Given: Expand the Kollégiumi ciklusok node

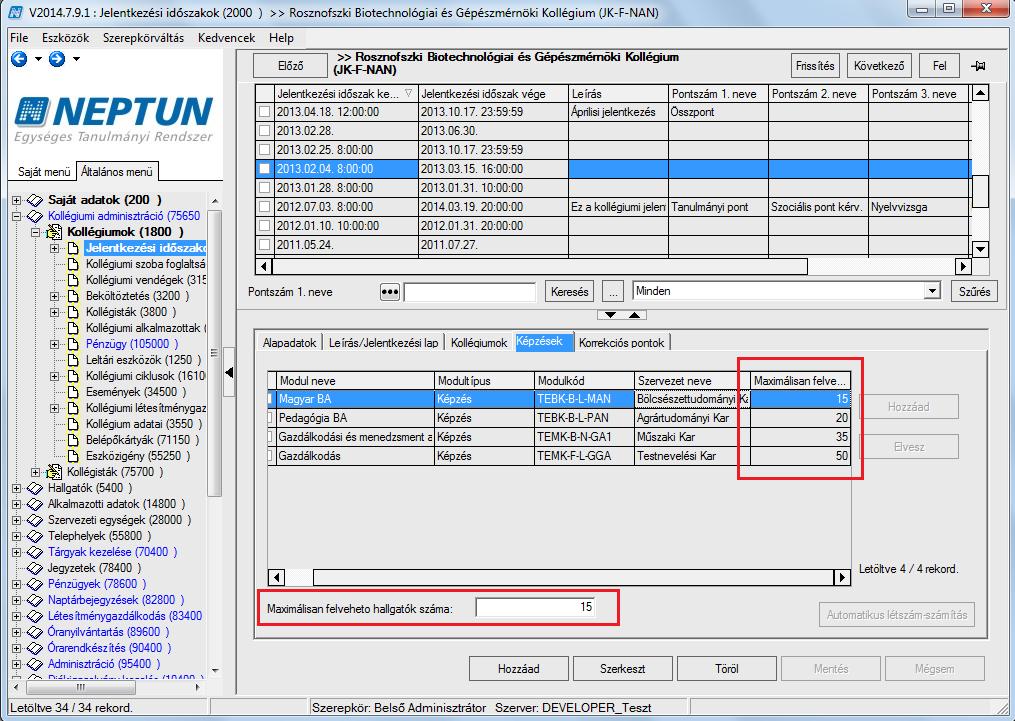Looking at the screenshot, I should click(x=55, y=376).
